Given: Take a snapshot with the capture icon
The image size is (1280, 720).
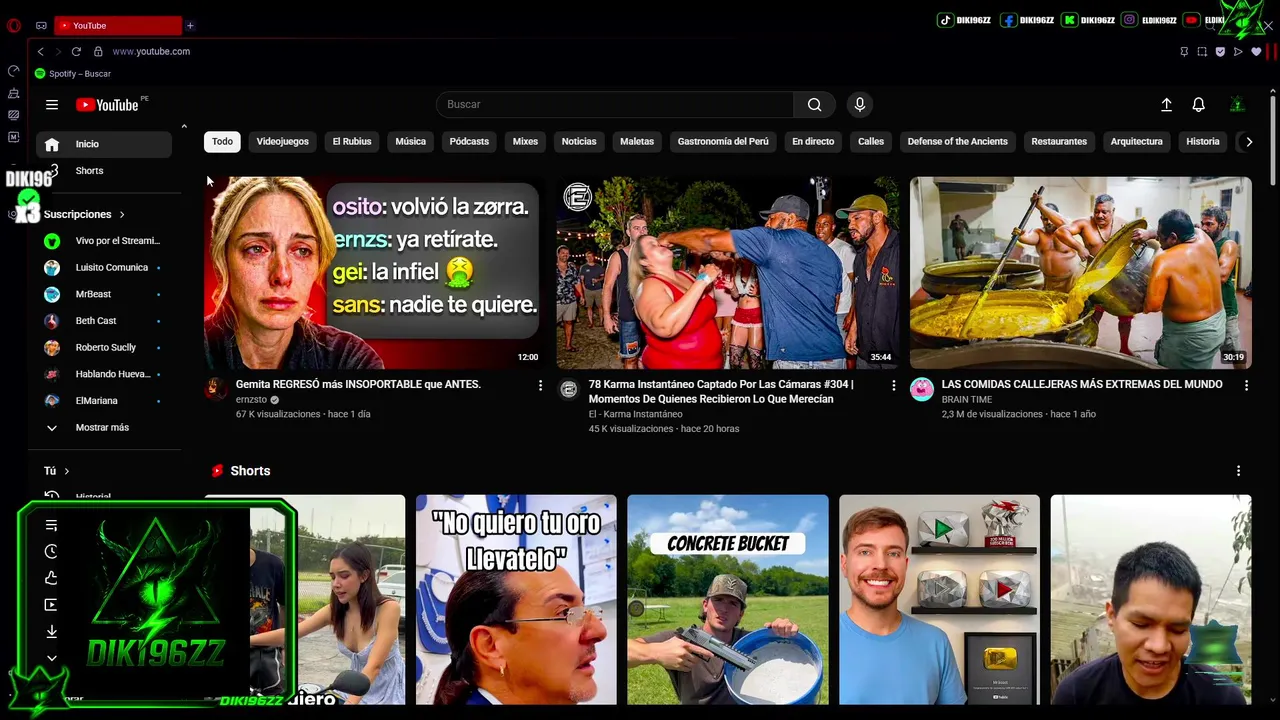Looking at the screenshot, I should (1202, 51).
